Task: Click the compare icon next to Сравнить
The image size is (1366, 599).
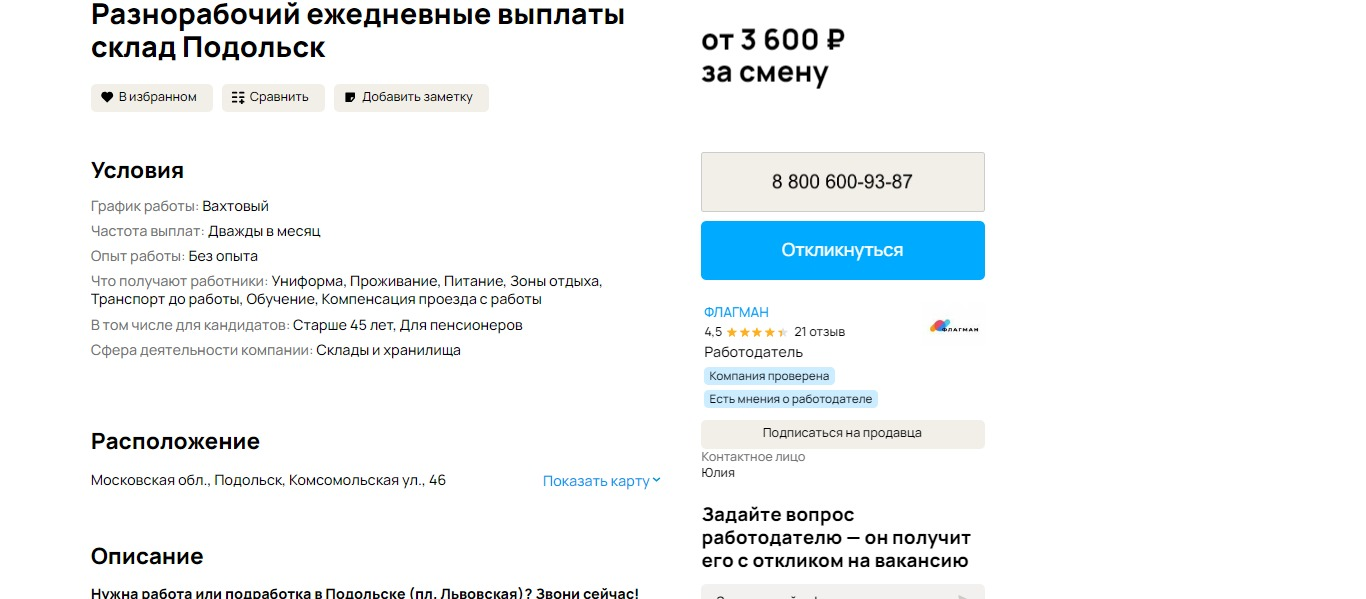Action: (238, 98)
